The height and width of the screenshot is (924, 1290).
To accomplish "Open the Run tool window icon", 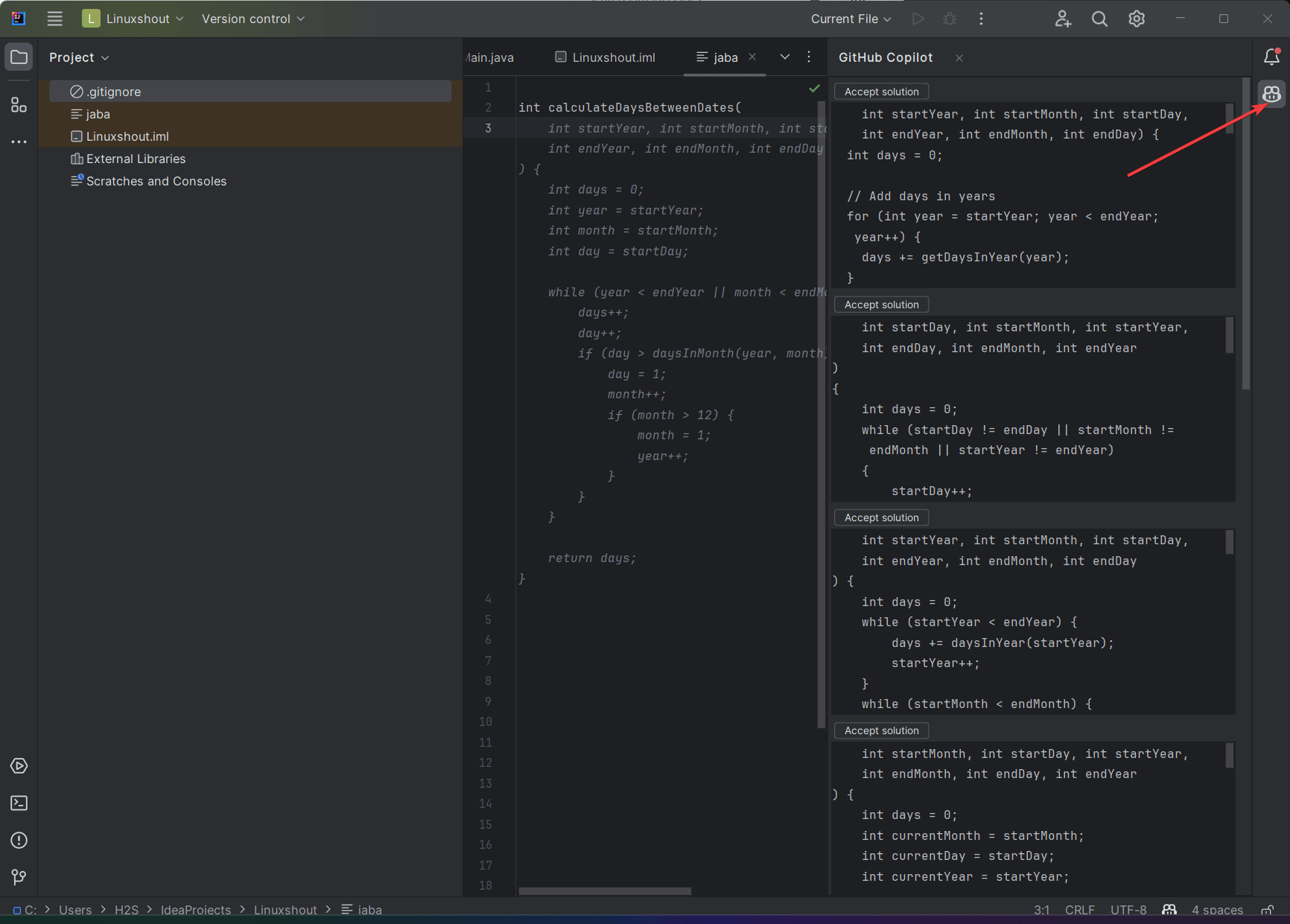I will point(19,766).
